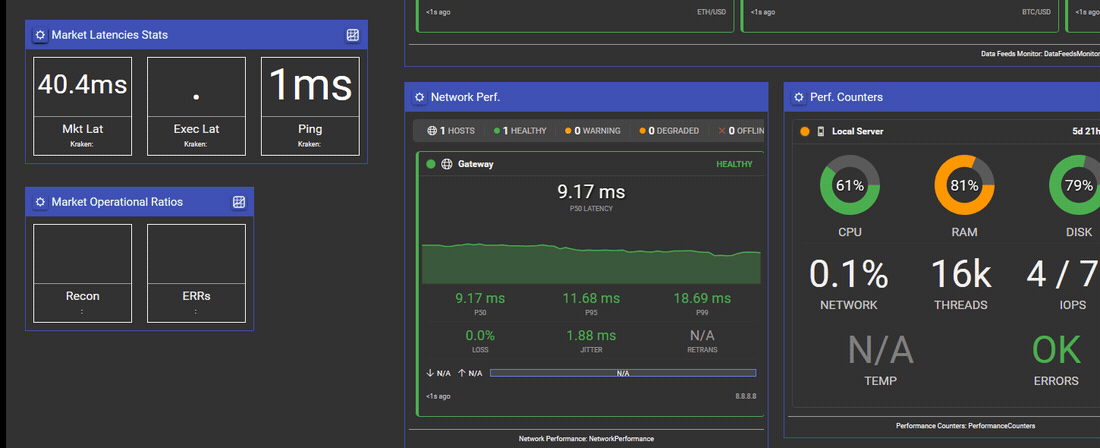Click the 8.8.8.8 host address

pyautogui.click(x=746, y=397)
